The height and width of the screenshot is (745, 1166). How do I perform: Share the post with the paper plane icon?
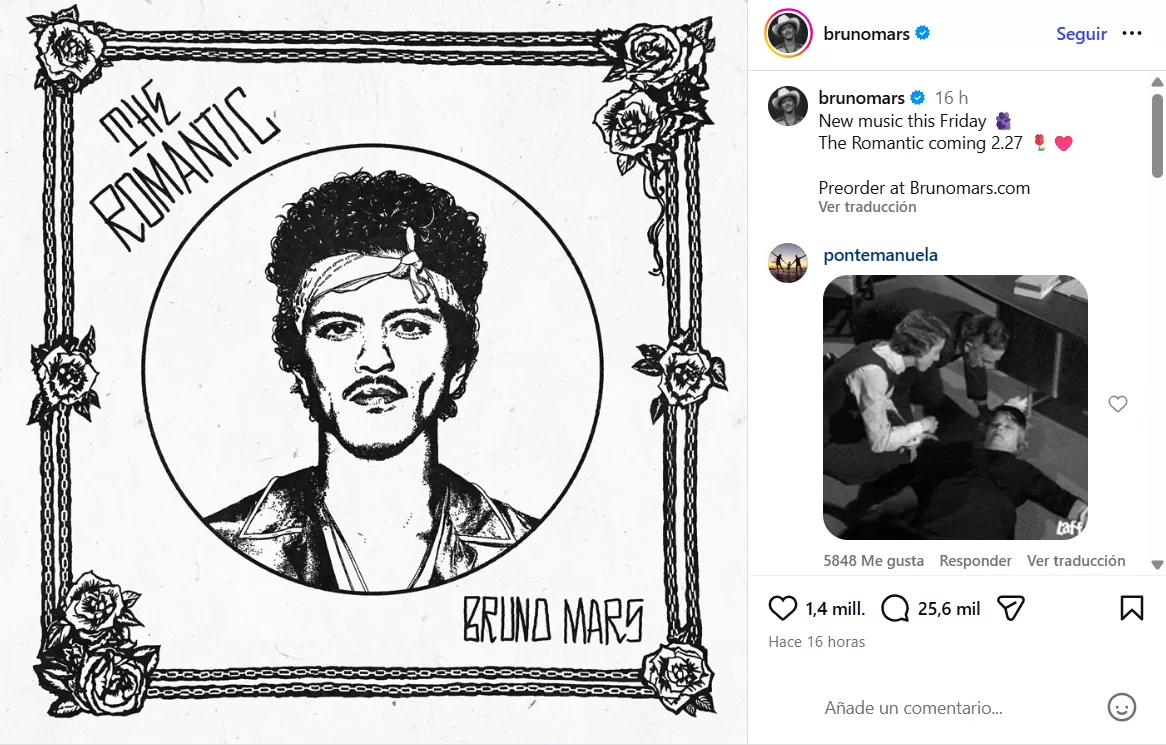(x=1010, y=607)
